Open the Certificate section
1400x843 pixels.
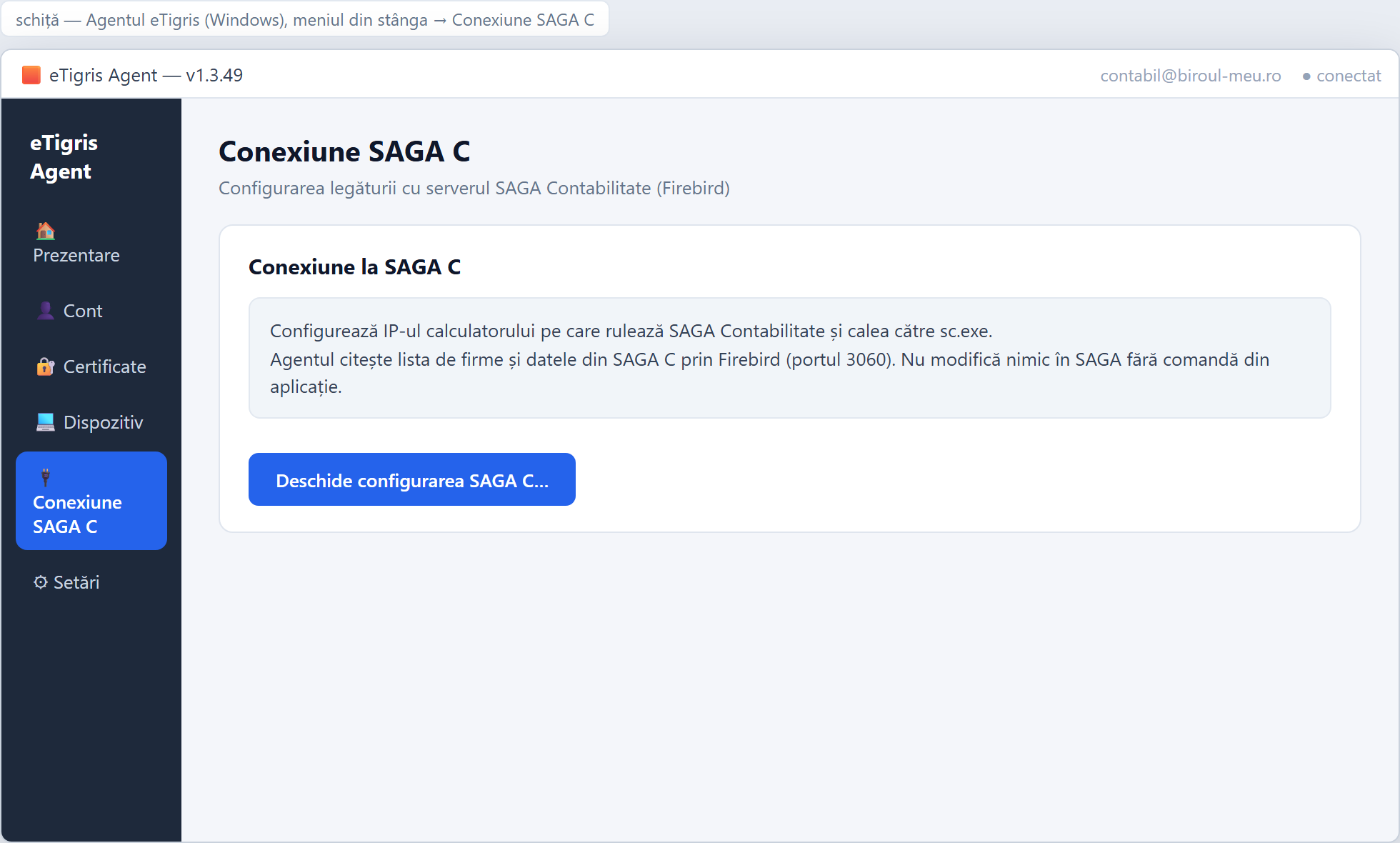(x=91, y=366)
